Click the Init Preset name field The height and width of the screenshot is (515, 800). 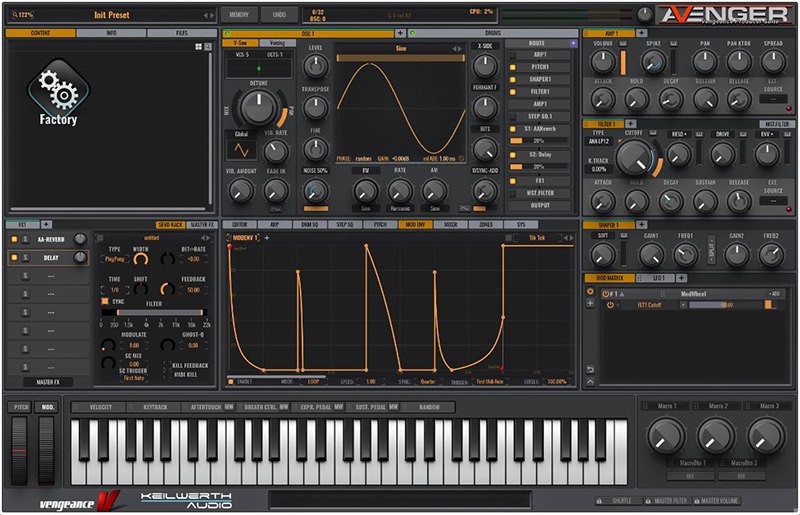111,15
